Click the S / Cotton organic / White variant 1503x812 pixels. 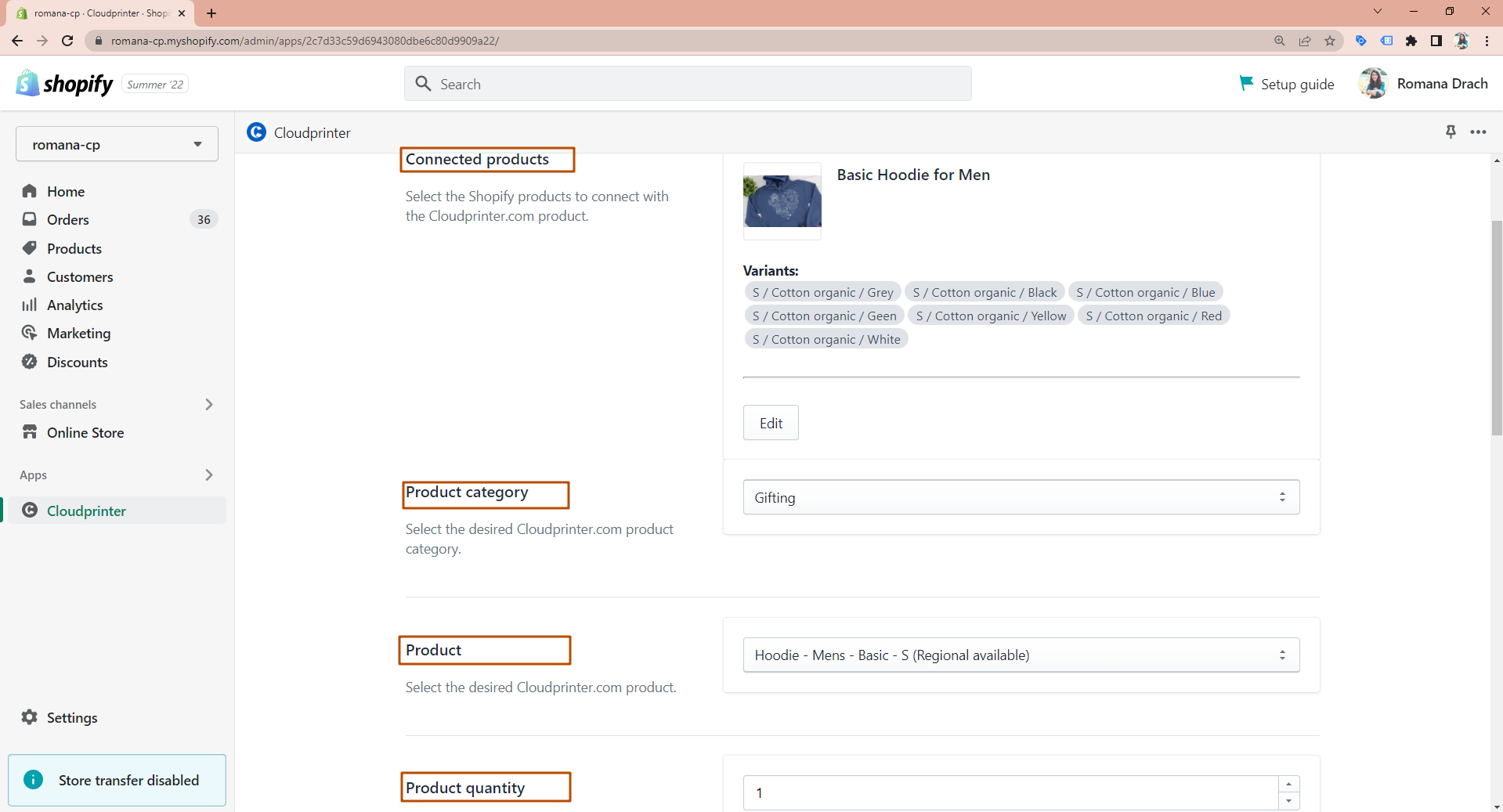click(x=826, y=339)
